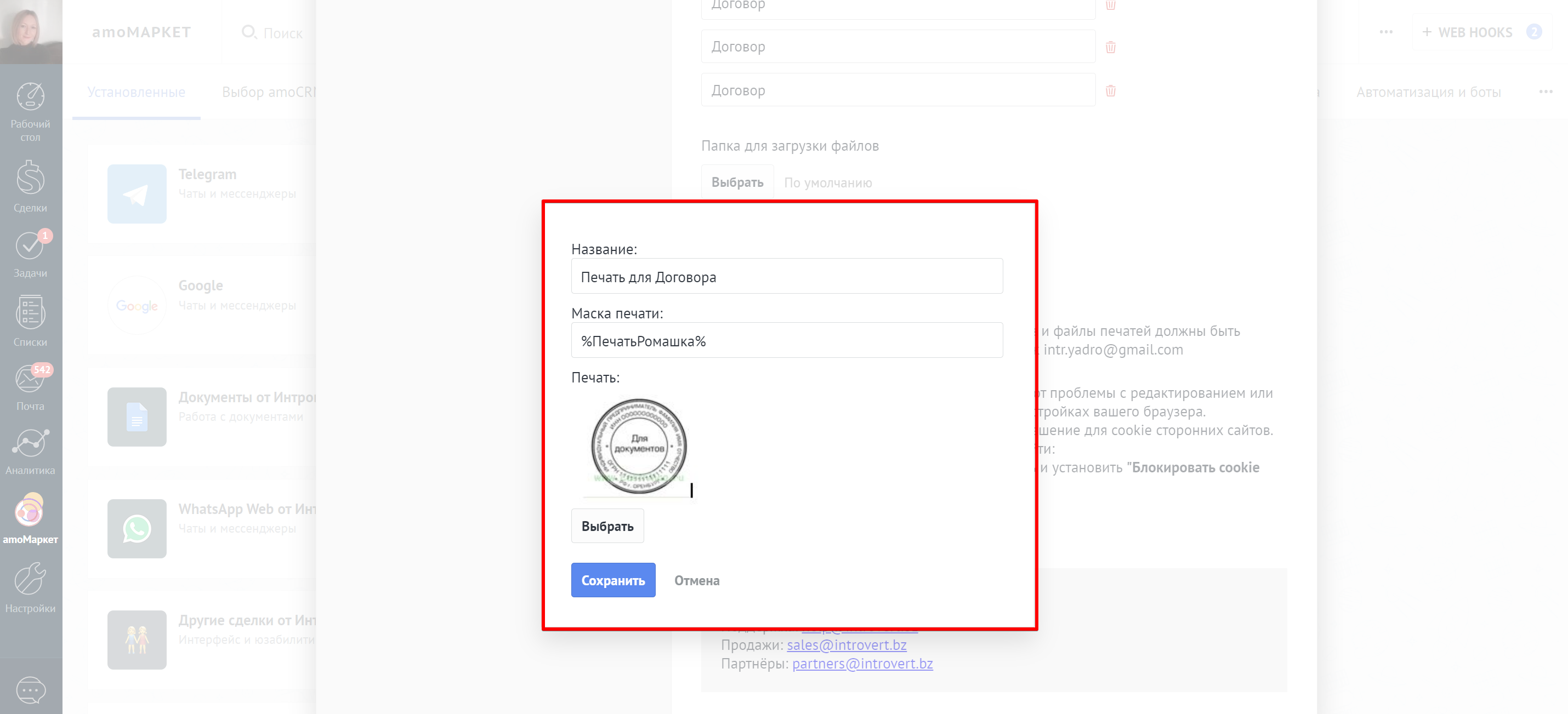Open Списки section in sidebar
The width and height of the screenshot is (1568, 714).
point(31,321)
